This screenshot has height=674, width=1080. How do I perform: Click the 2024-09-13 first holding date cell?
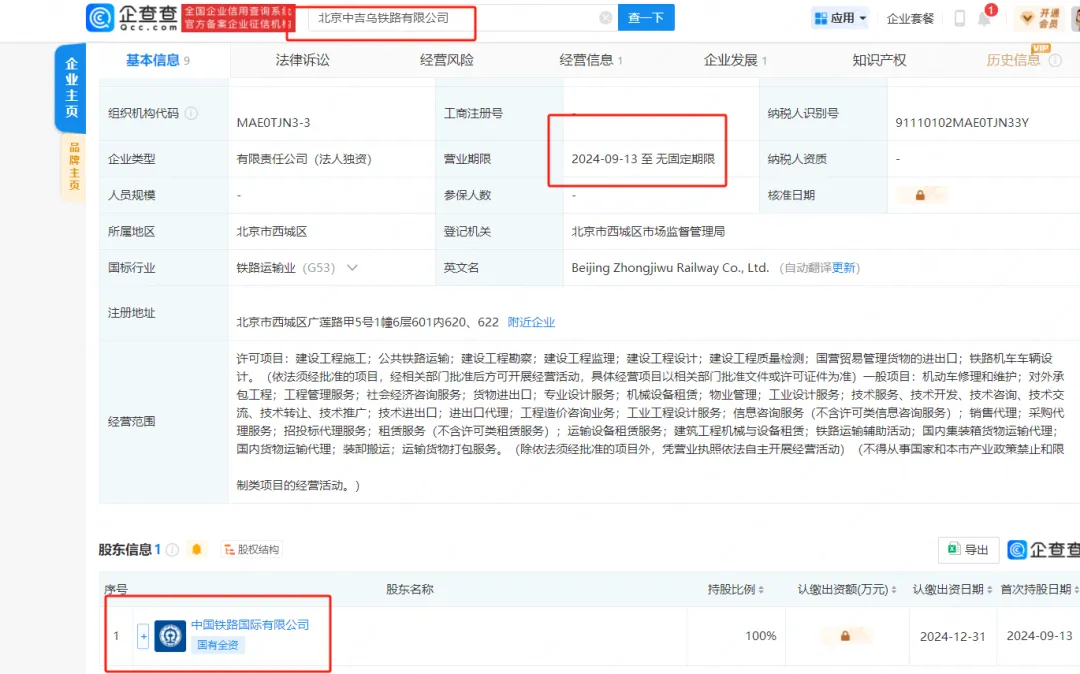(x=1039, y=636)
